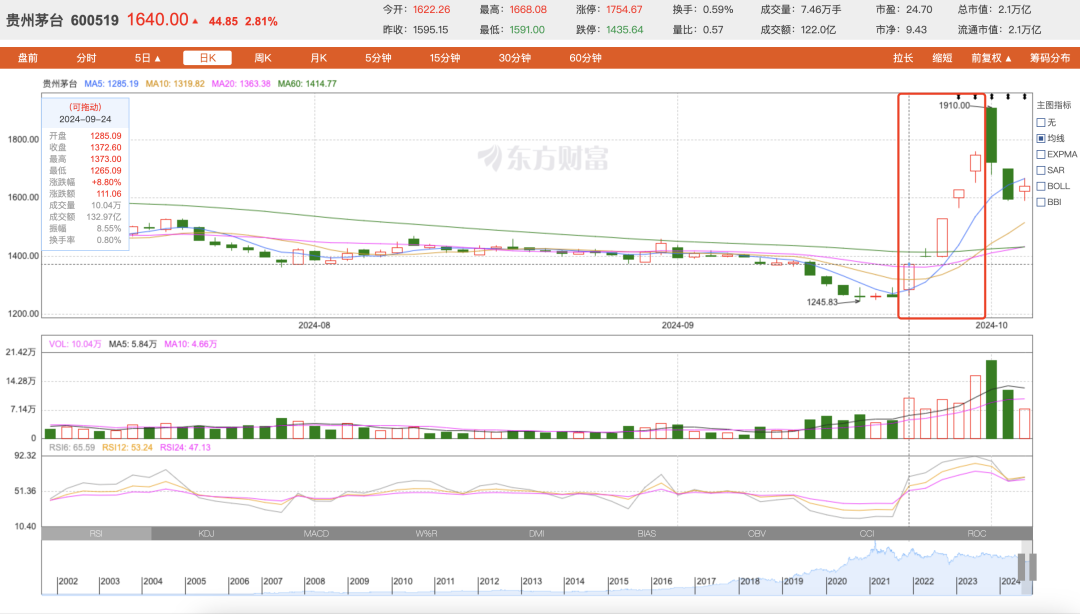
Task: Click the tallest green volume bar
Action: (x=991, y=399)
